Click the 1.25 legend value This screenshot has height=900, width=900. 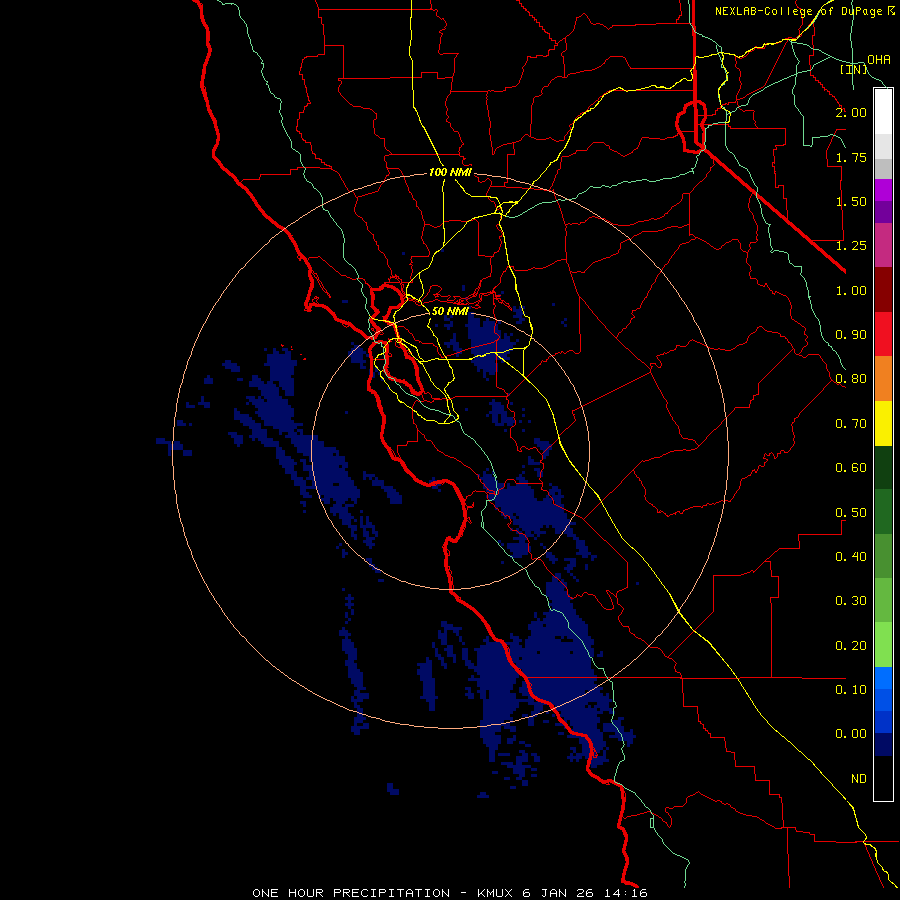pyautogui.click(x=851, y=246)
